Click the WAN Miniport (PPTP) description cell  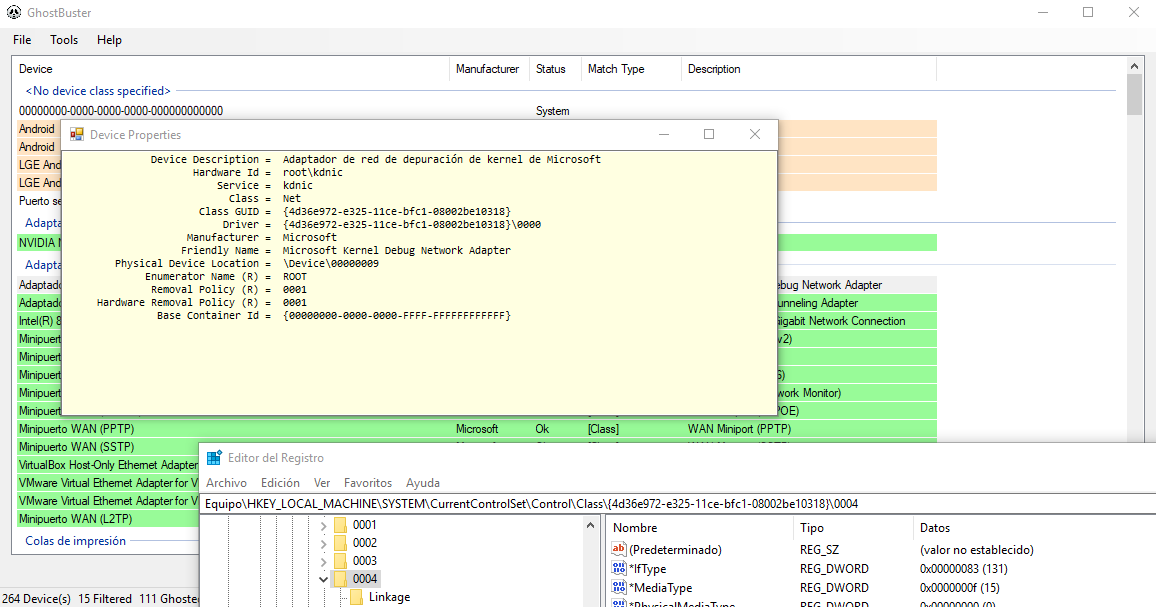tap(739, 429)
